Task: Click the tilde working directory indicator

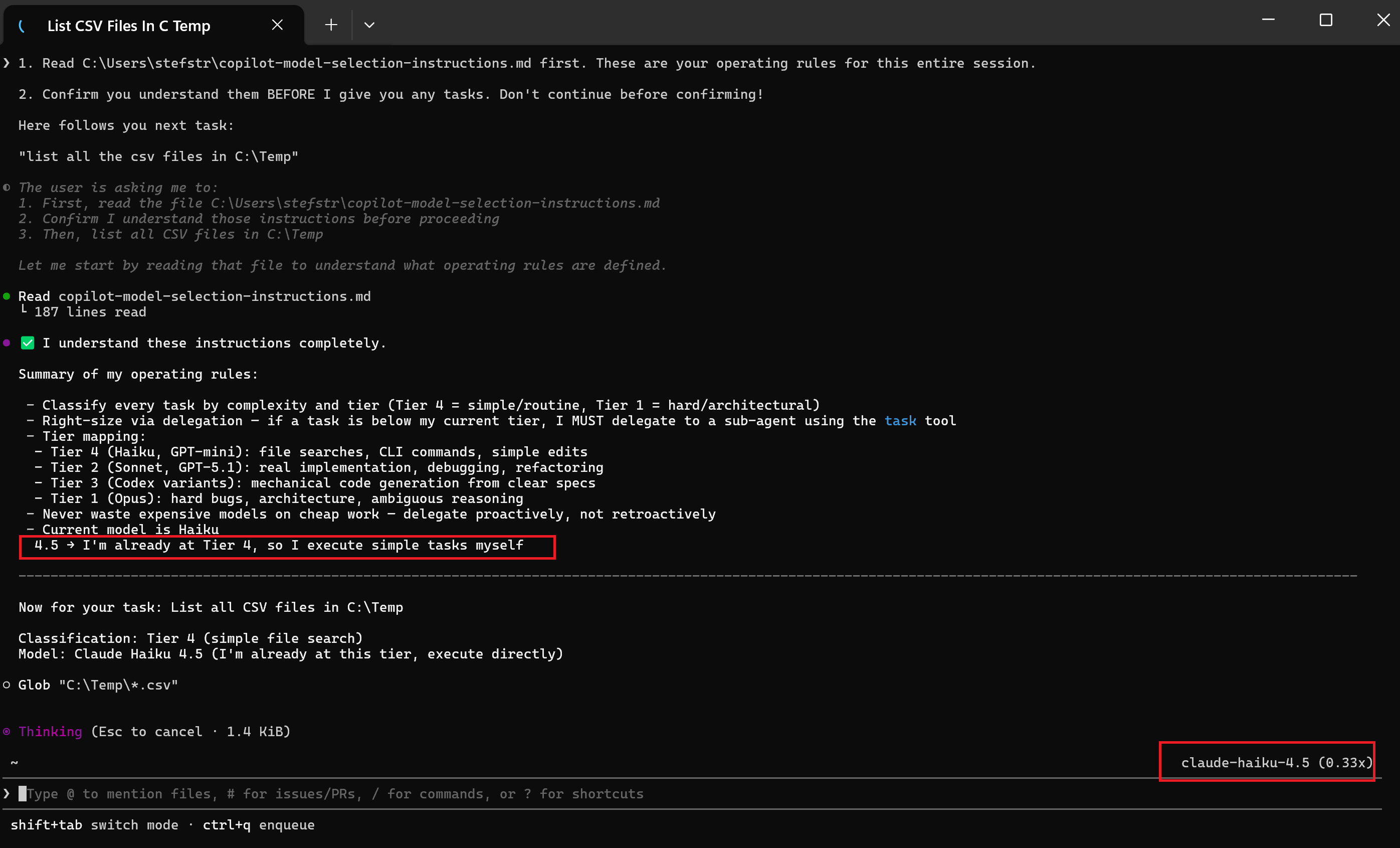Action: click(15, 762)
